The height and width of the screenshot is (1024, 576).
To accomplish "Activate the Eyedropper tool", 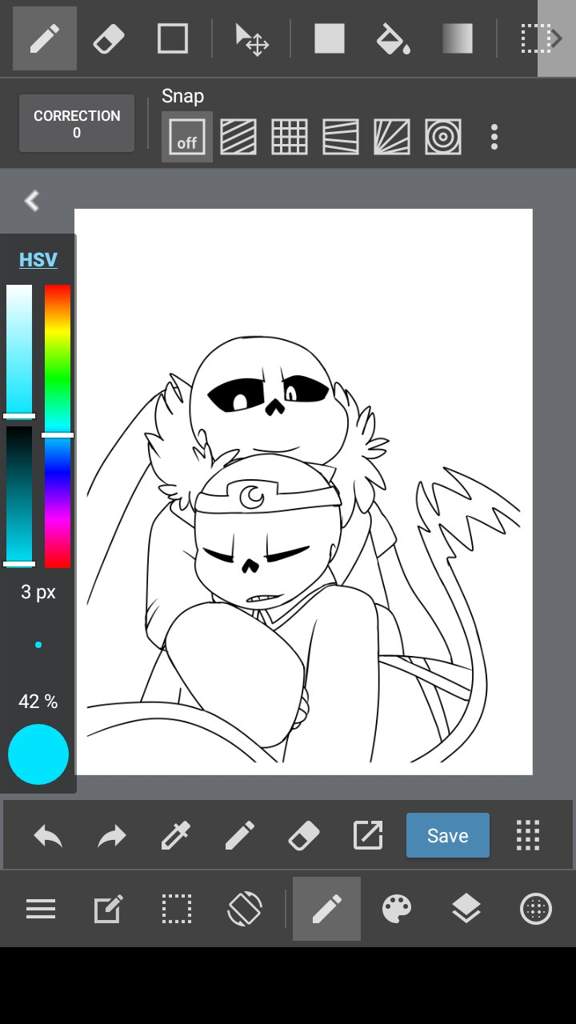I will tap(176, 835).
